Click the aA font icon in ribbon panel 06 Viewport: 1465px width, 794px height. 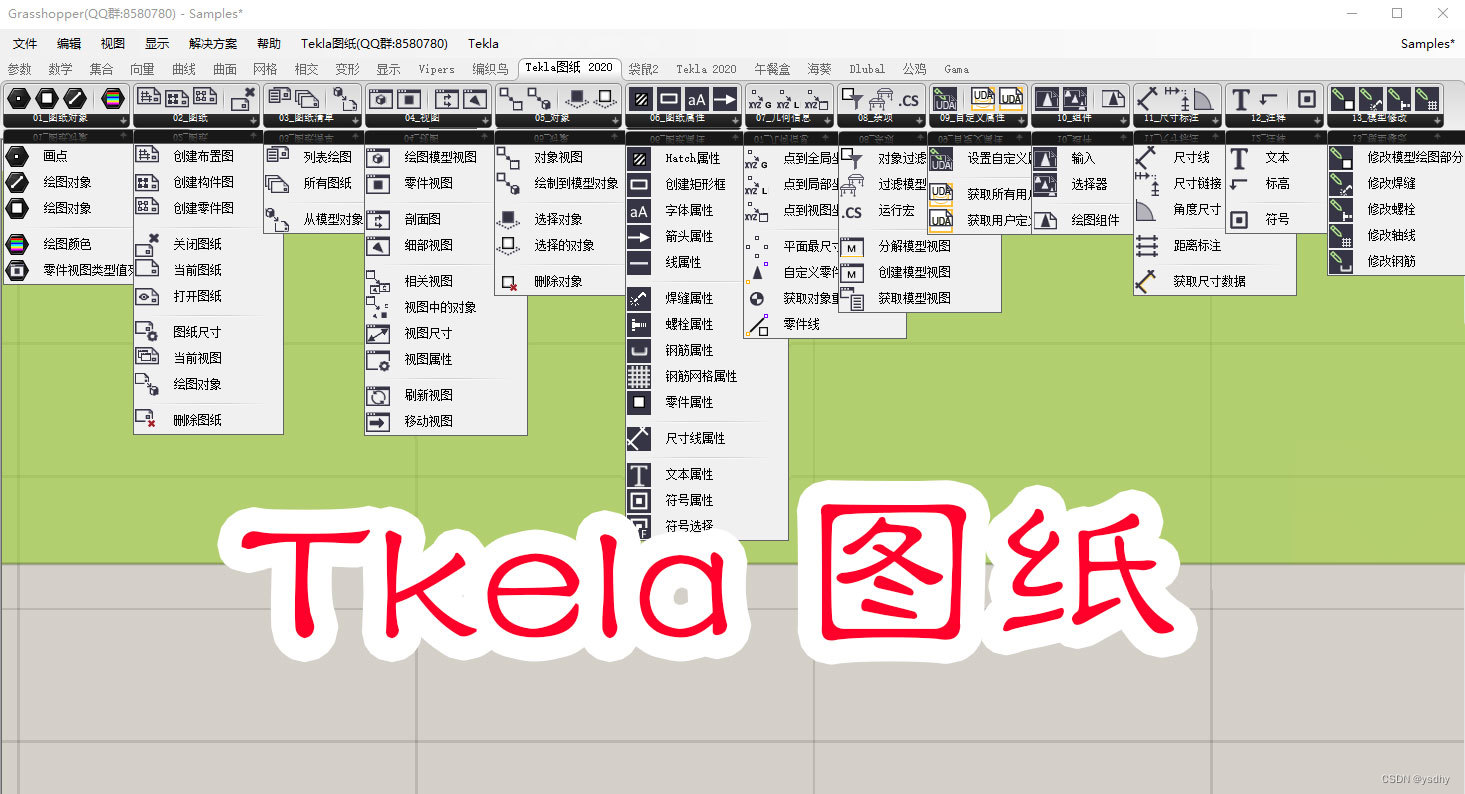coord(697,99)
